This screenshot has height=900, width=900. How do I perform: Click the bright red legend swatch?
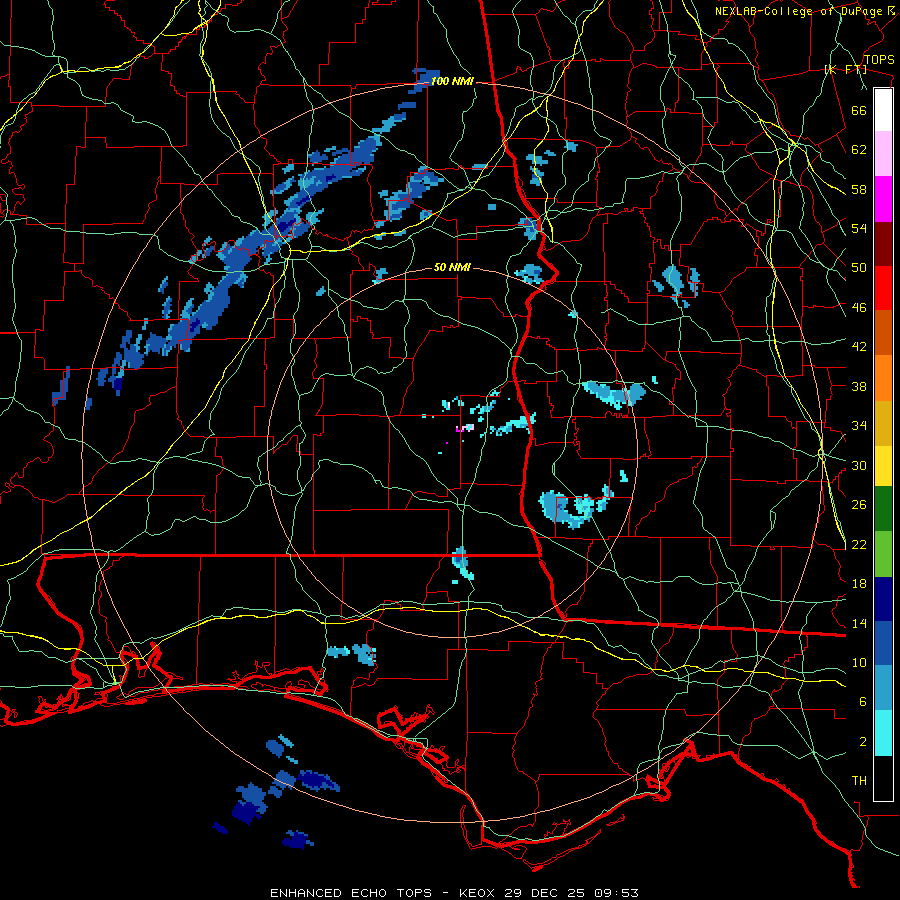883,288
